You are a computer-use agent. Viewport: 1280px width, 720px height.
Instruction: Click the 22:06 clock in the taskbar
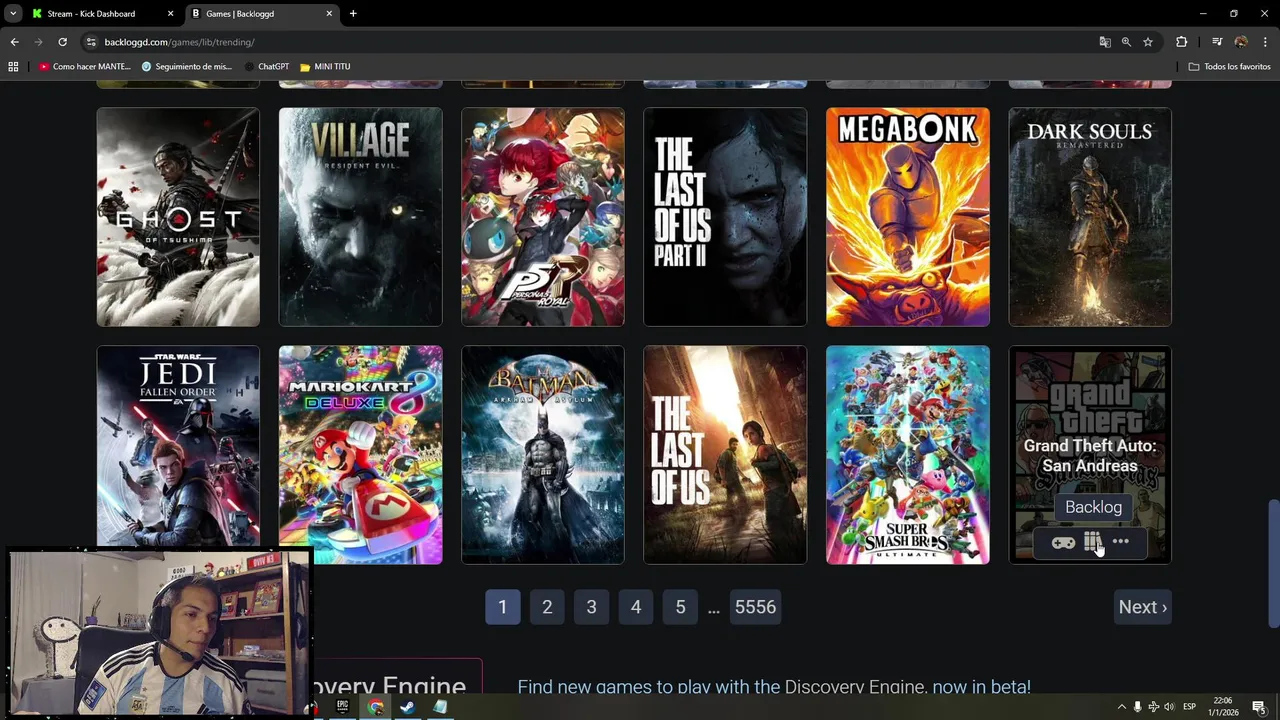1223,707
